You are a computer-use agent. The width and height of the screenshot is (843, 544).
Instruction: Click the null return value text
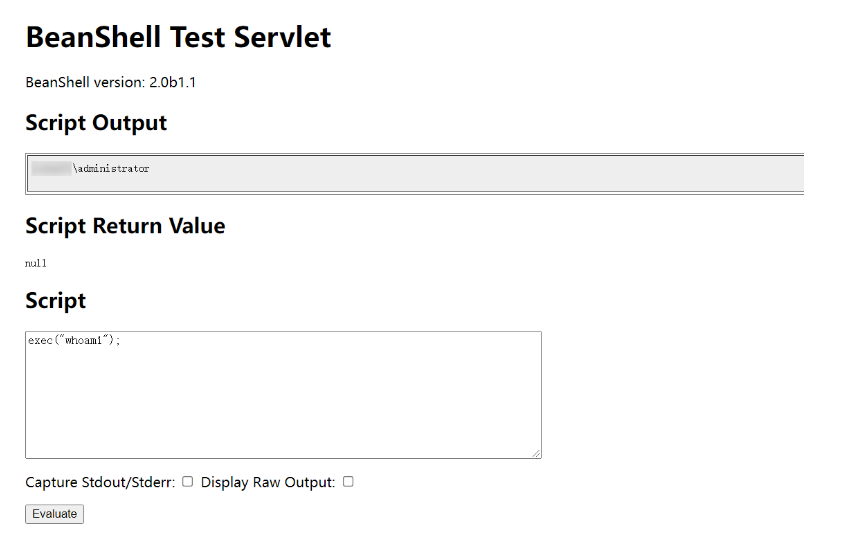pos(36,263)
